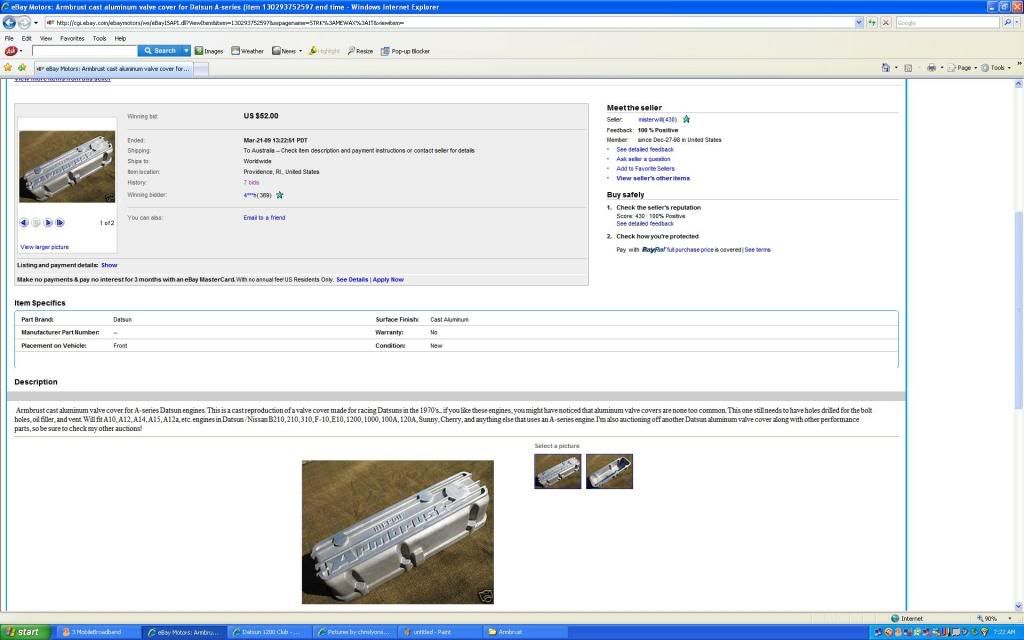Open the Favorites menu

tap(72, 38)
